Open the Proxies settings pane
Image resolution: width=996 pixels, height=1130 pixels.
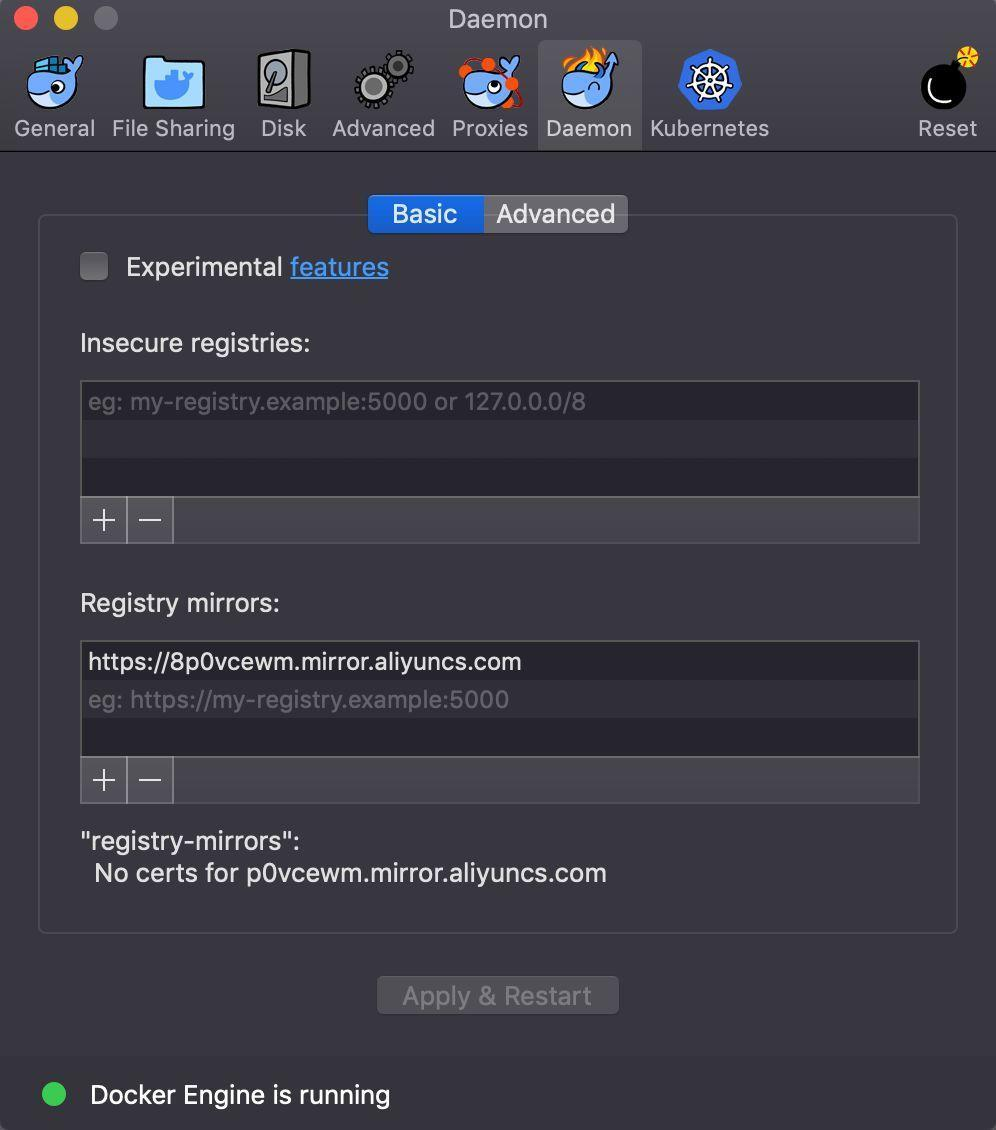pyautogui.click(x=490, y=97)
